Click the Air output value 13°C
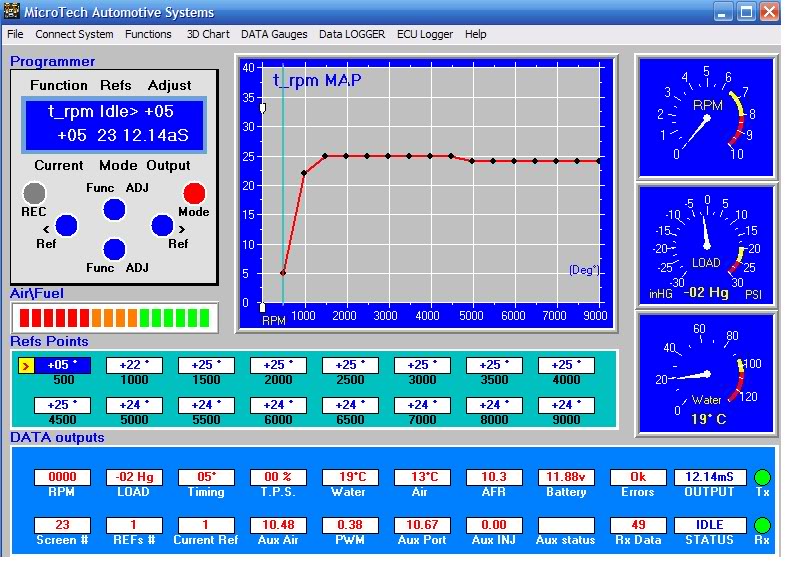 click(x=422, y=477)
